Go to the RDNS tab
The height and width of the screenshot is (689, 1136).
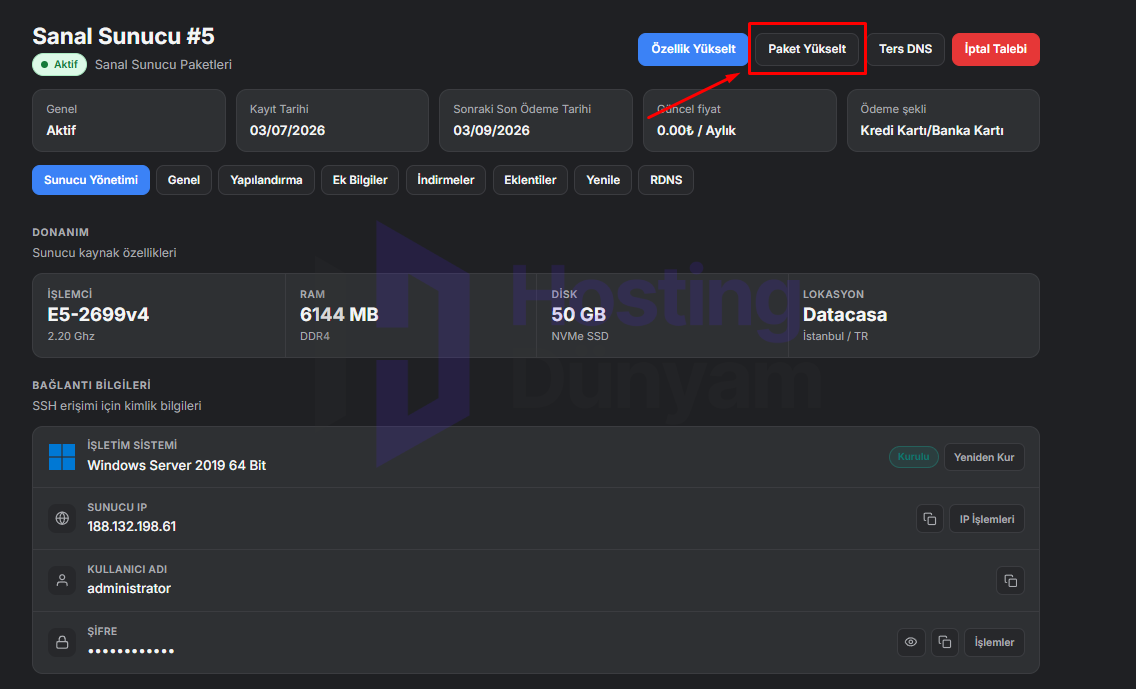point(666,180)
